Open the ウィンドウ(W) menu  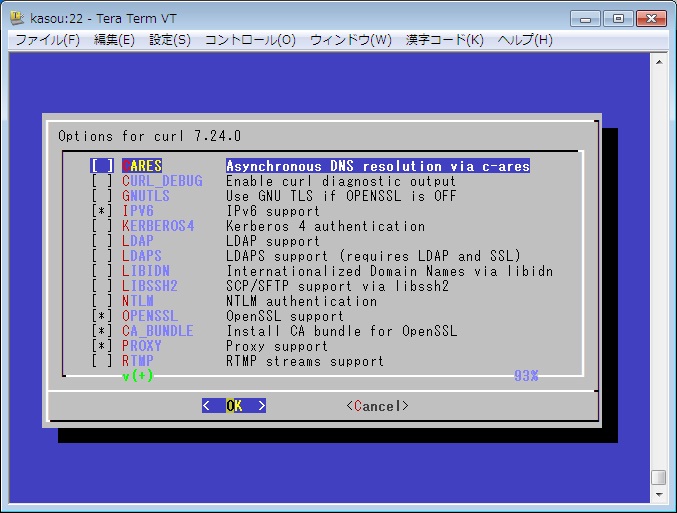(351, 40)
